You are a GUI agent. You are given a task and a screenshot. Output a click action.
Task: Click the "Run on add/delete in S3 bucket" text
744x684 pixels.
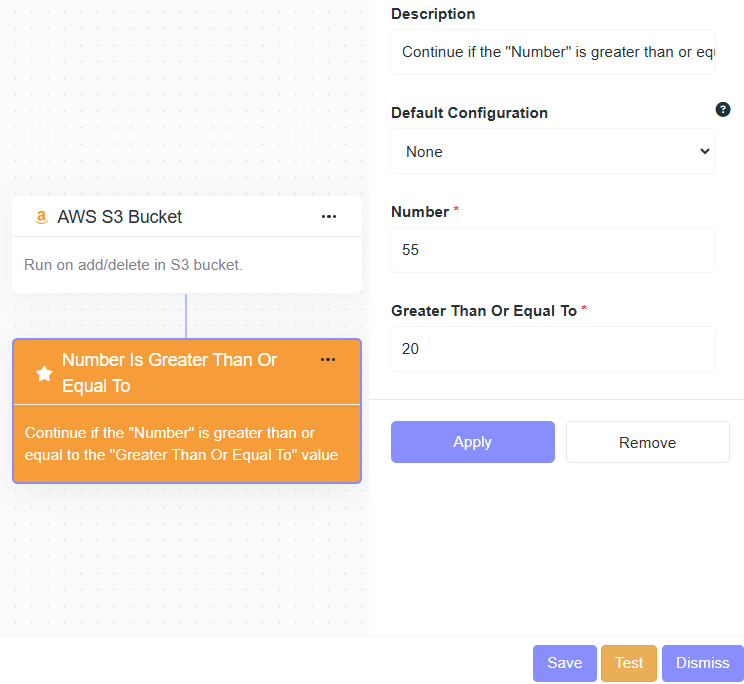click(133, 265)
